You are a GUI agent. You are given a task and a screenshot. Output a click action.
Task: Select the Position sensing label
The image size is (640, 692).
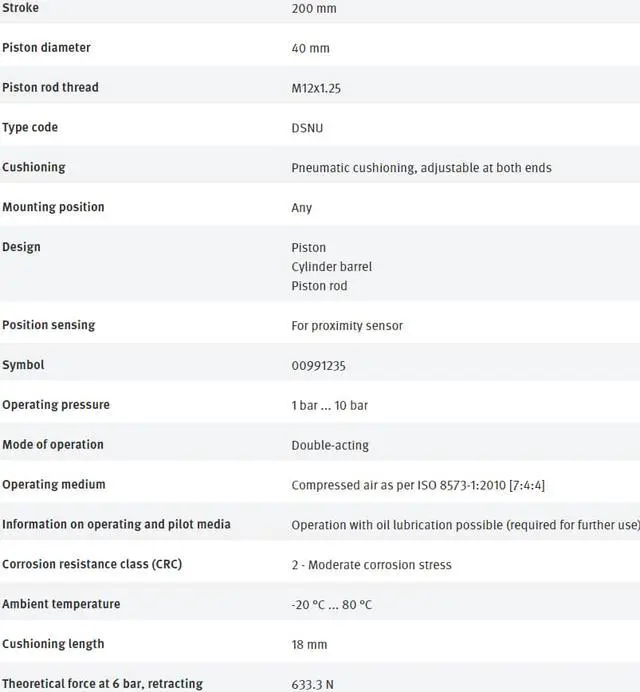(x=49, y=325)
